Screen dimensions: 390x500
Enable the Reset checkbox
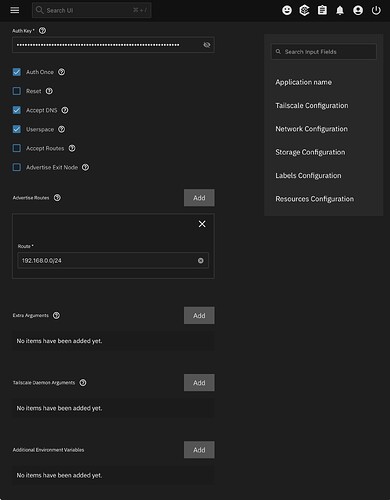17,91
